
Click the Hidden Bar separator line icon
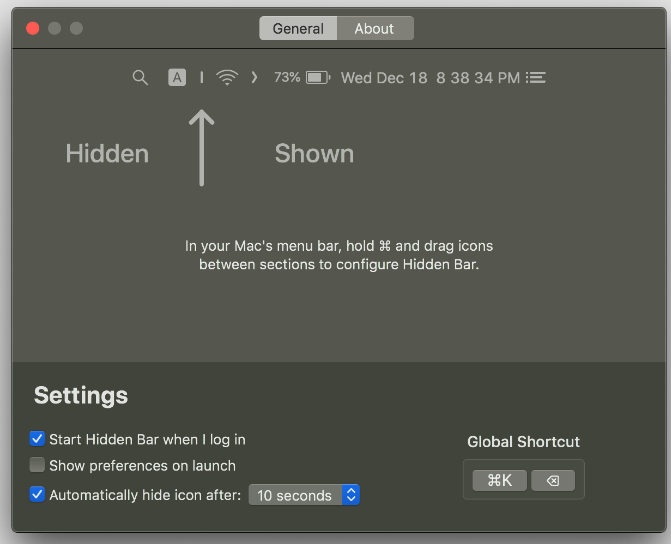[x=202, y=77]
